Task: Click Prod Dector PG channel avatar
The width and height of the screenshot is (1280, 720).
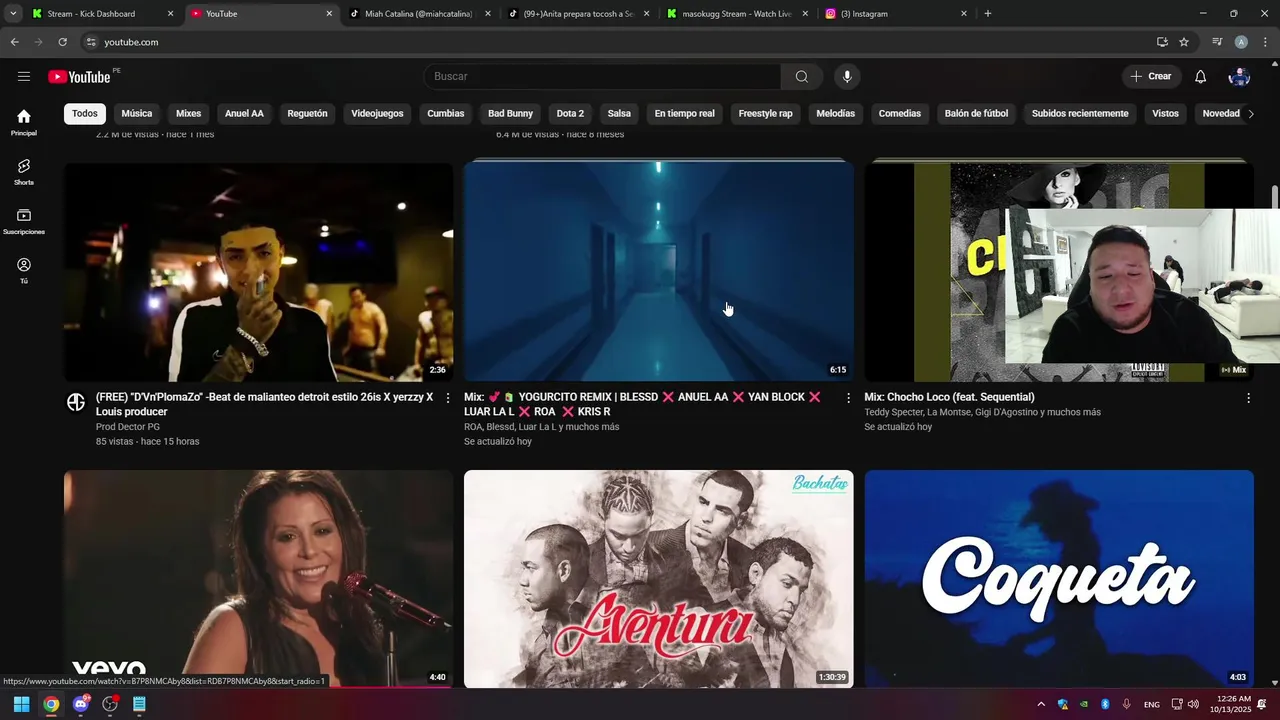Action: pos(76,402)
